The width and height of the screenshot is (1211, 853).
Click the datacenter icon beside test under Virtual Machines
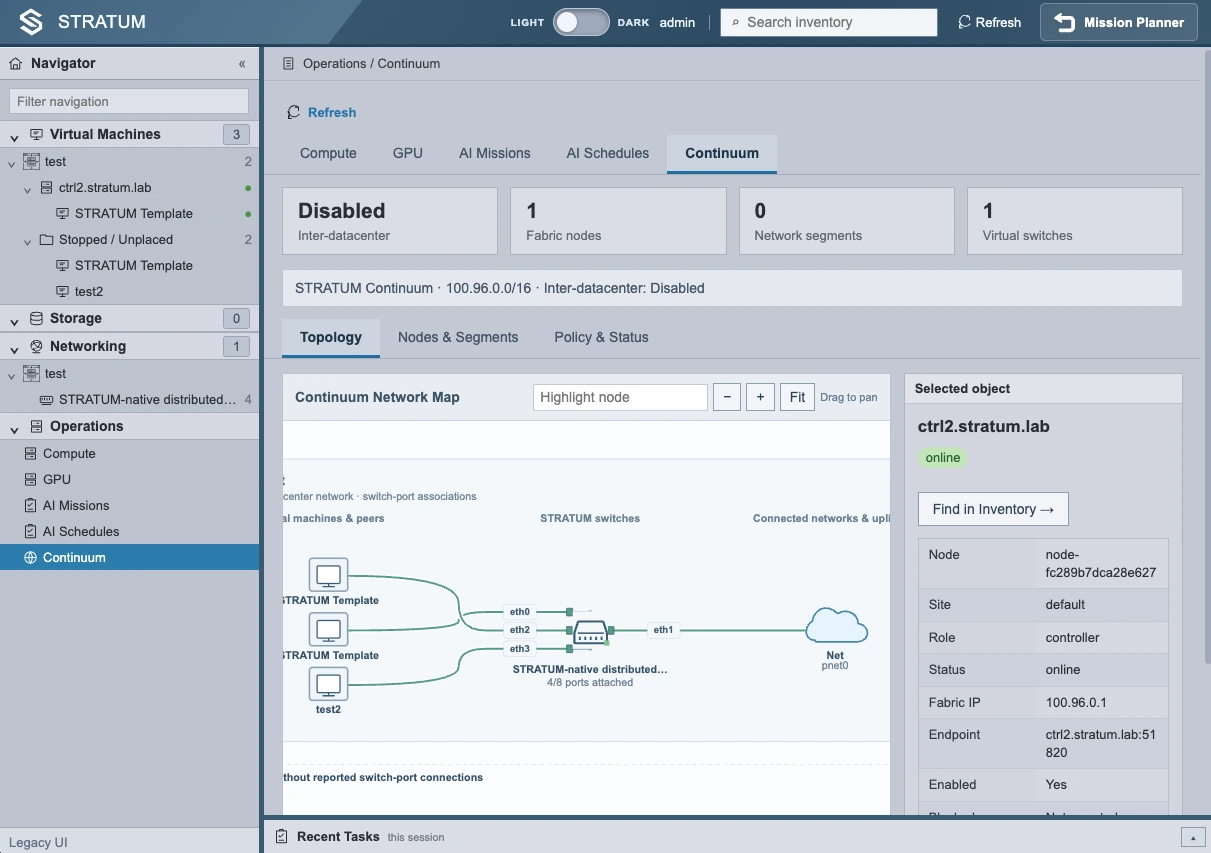(x=31, y=161)
